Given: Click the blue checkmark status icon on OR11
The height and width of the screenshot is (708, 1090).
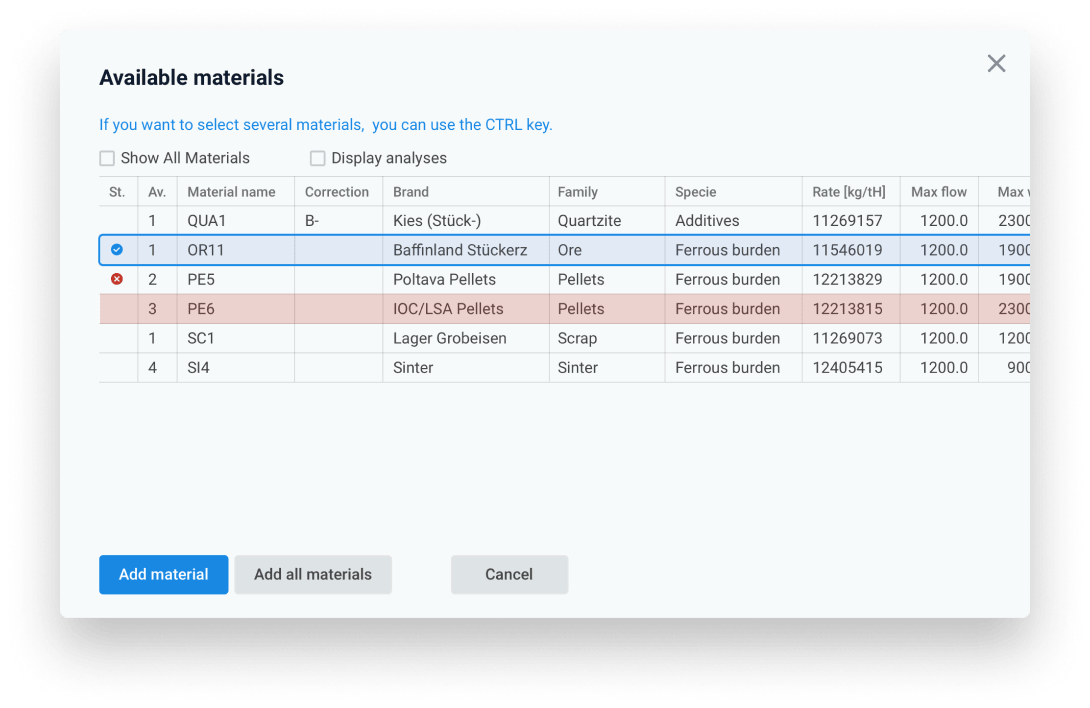Looking at the screenshot, I should click(x=117, y=250).
